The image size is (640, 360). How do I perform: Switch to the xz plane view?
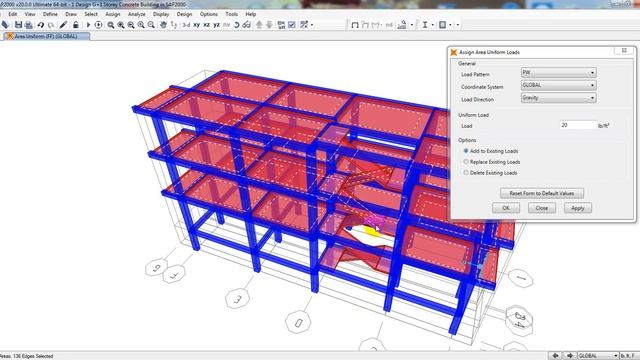207,25
